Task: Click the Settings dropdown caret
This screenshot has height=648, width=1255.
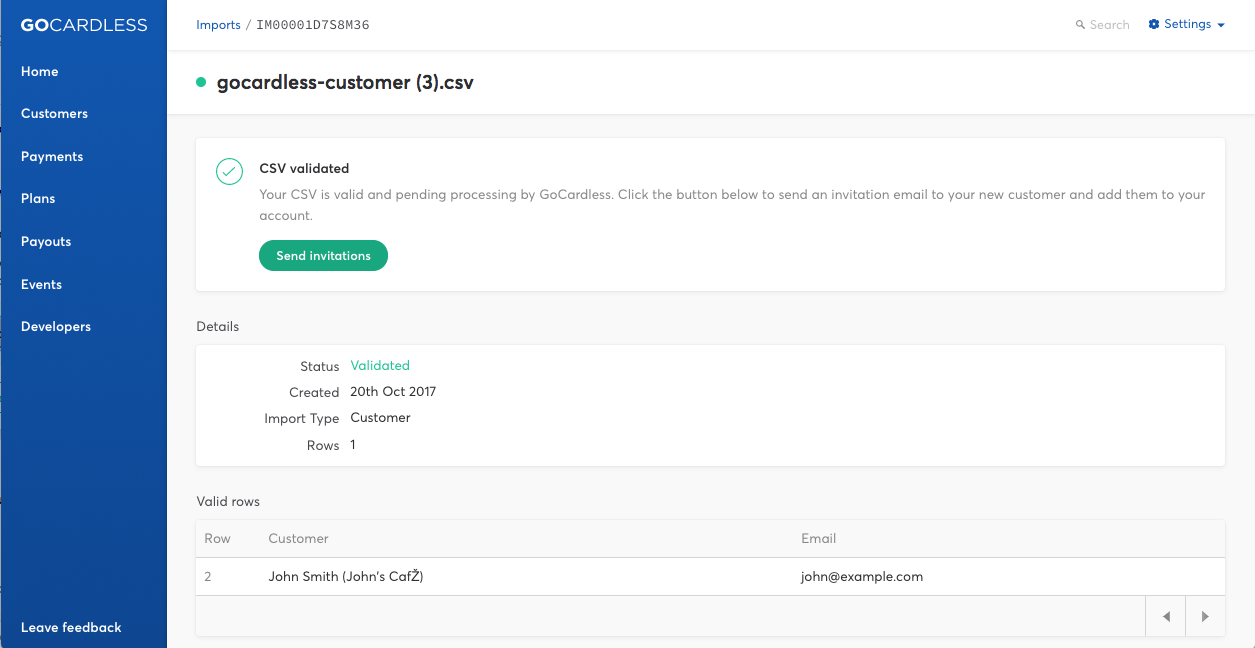Action: [1221, 26]
